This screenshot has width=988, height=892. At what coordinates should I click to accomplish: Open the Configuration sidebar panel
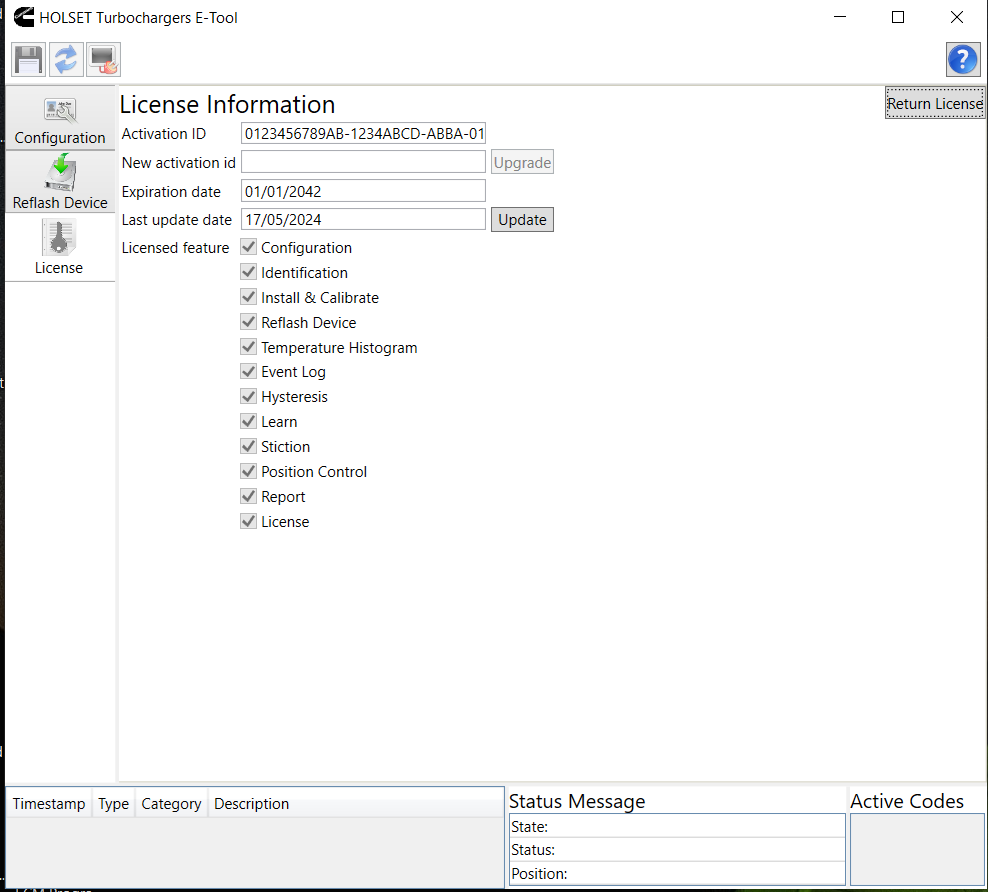(x=60, y=120)
